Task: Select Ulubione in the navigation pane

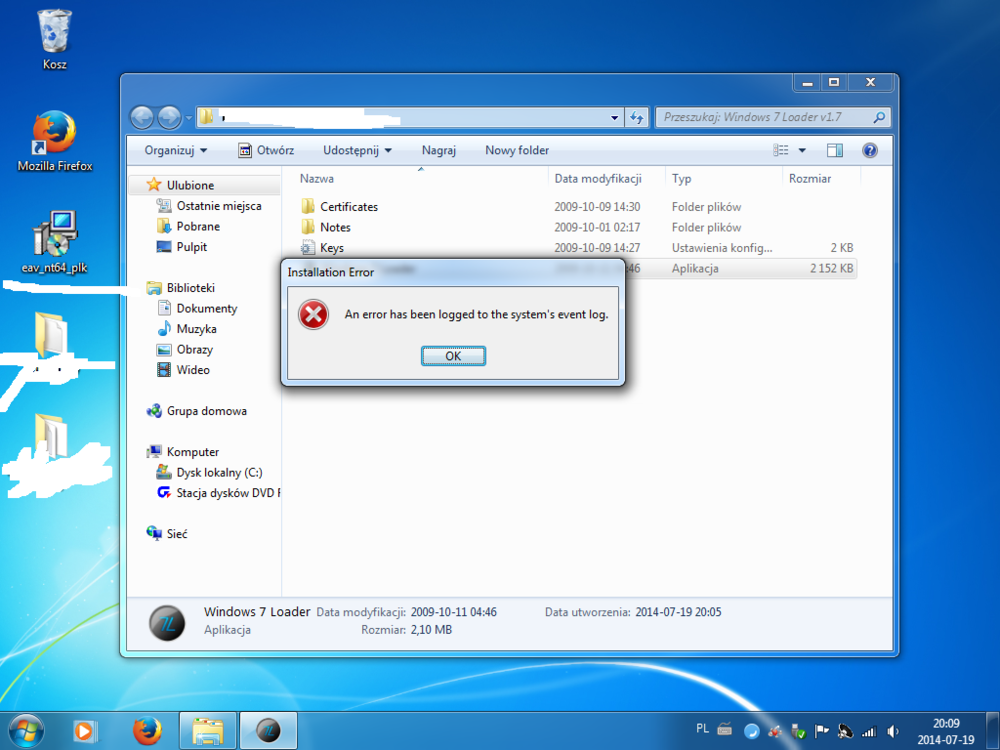Action: coord(190,185)
